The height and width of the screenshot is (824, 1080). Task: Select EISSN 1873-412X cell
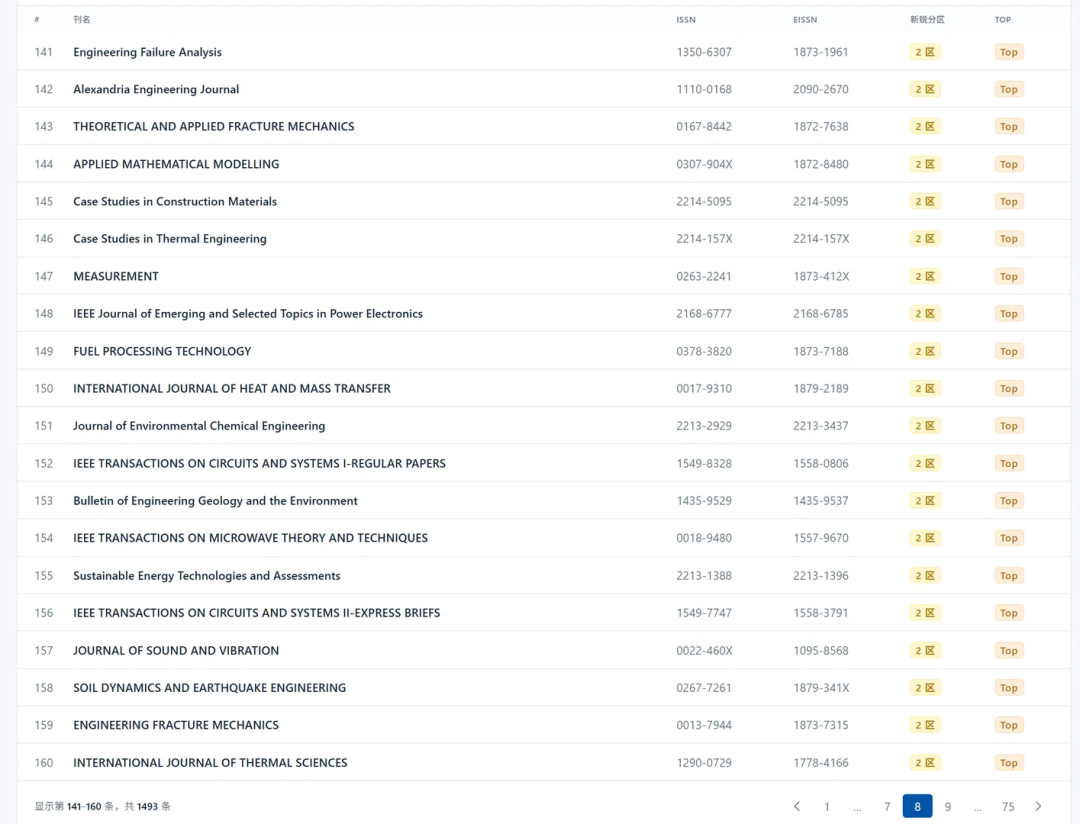pos(821,276)
